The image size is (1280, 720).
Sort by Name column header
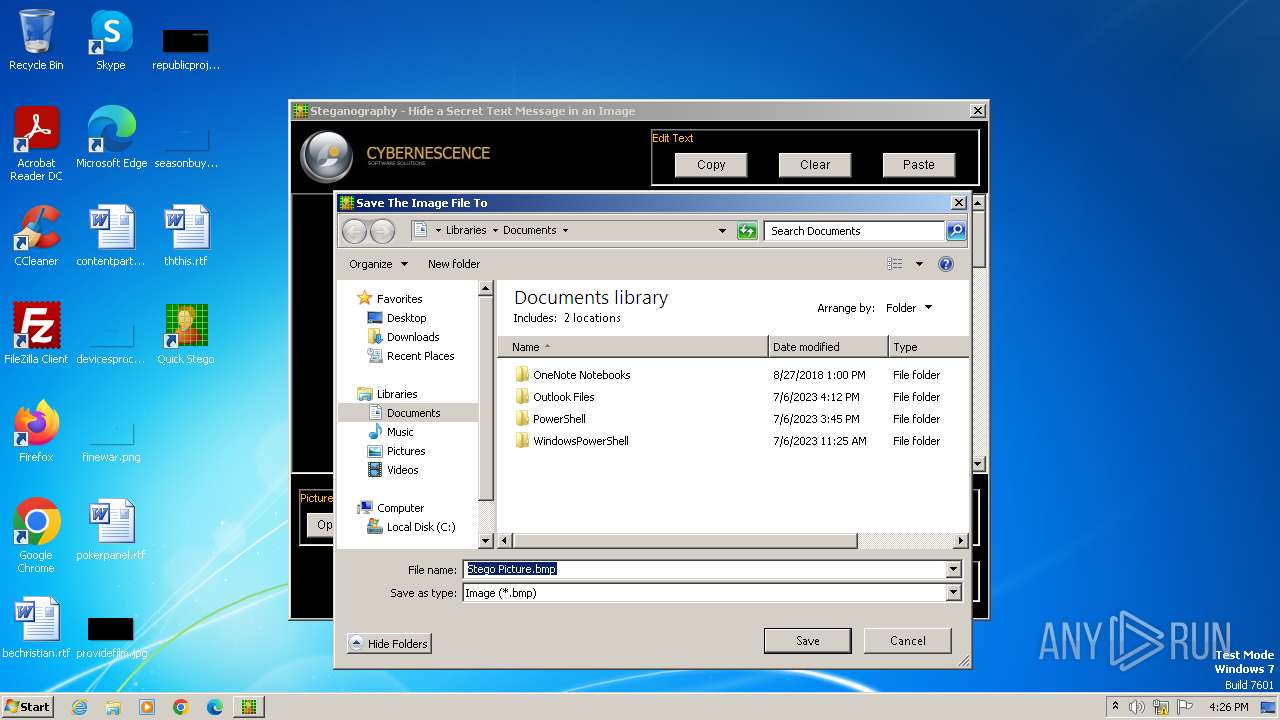pos(633,347)
